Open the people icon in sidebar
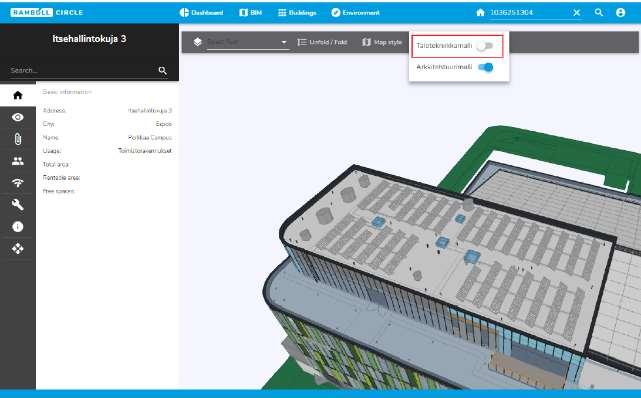Image resolution: width=641 pixels, height=398 pixels. [18, 161]
